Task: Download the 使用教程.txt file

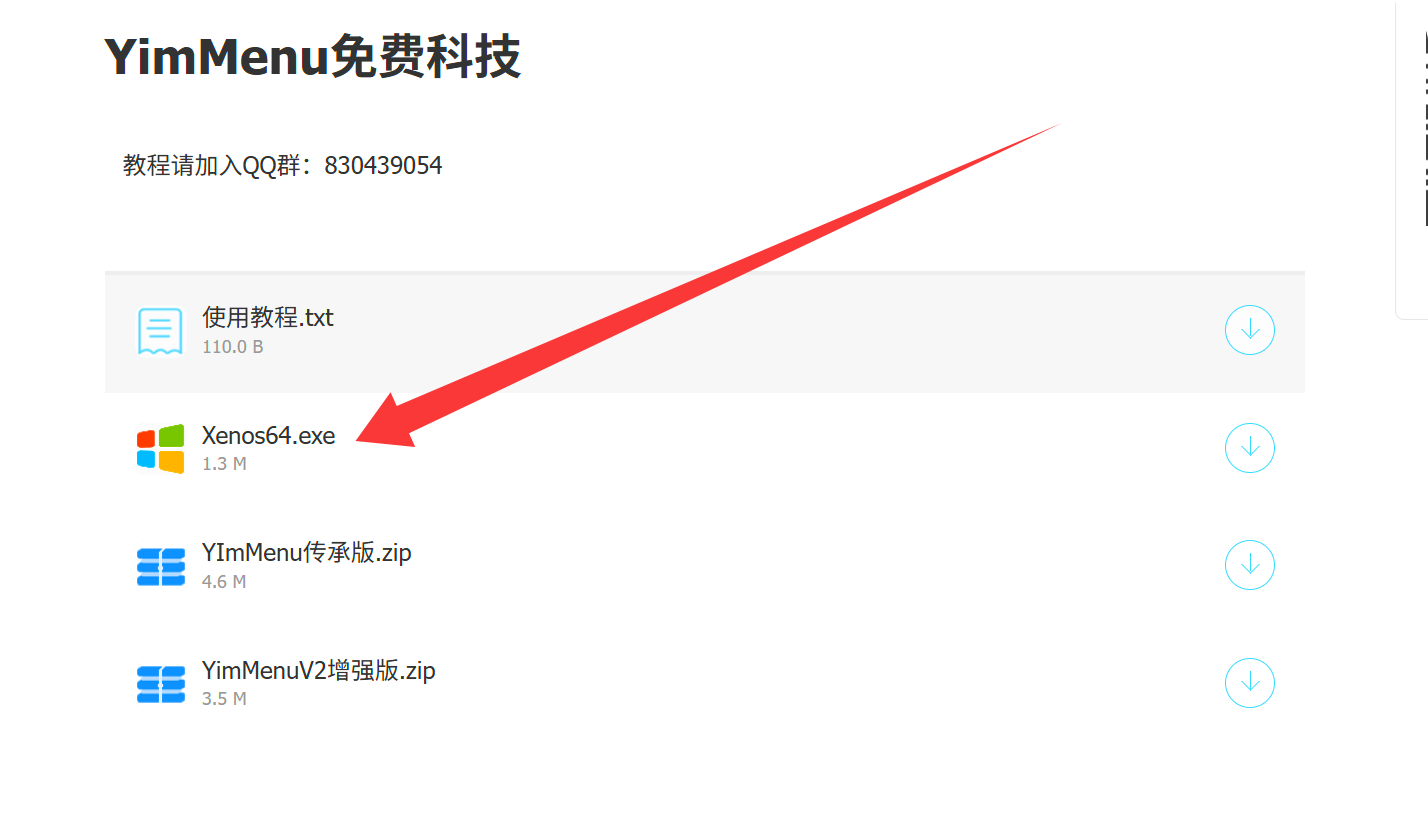Action: [x=1249, y=330]
